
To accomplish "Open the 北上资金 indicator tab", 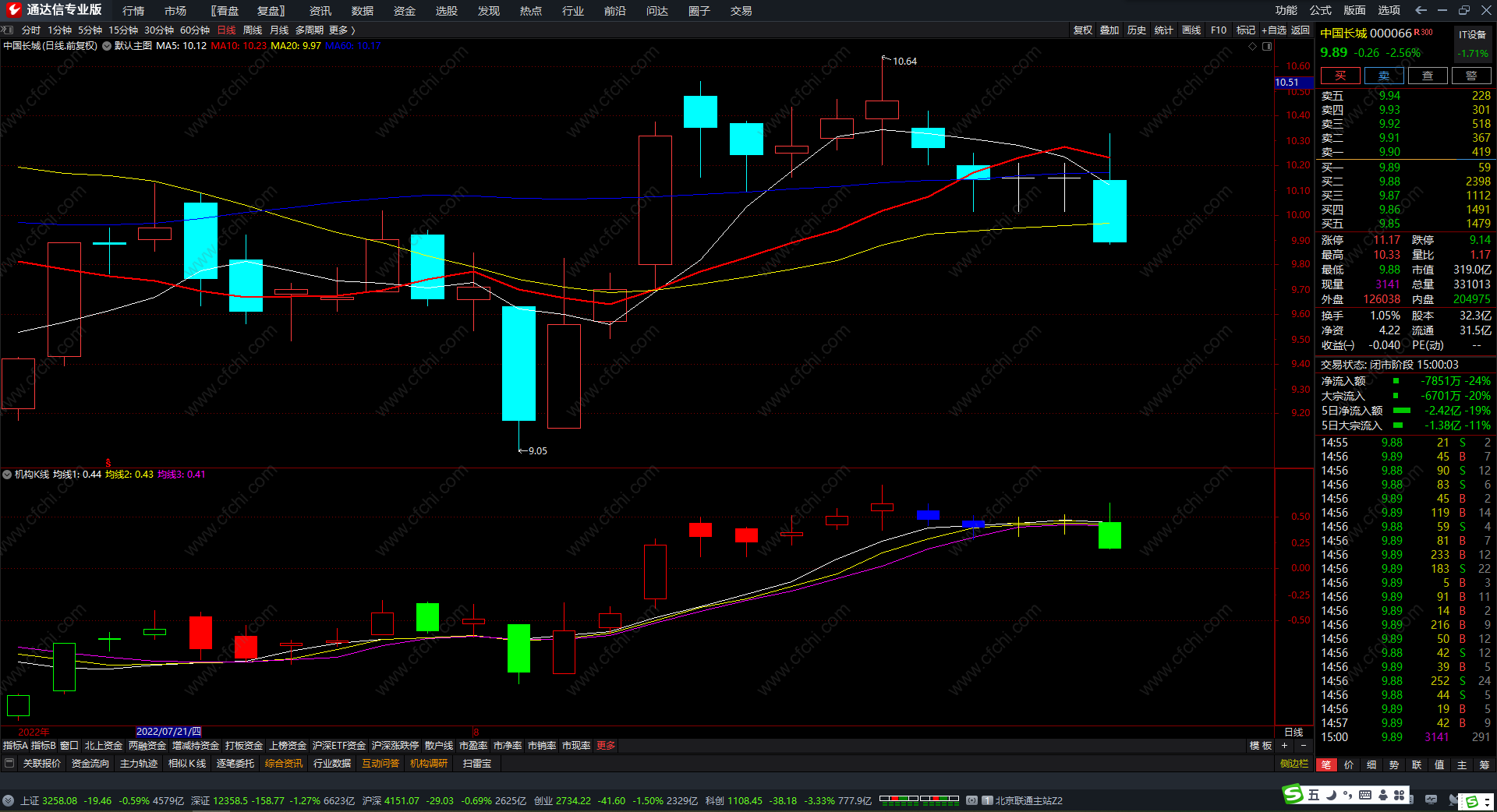I will 104,746.
